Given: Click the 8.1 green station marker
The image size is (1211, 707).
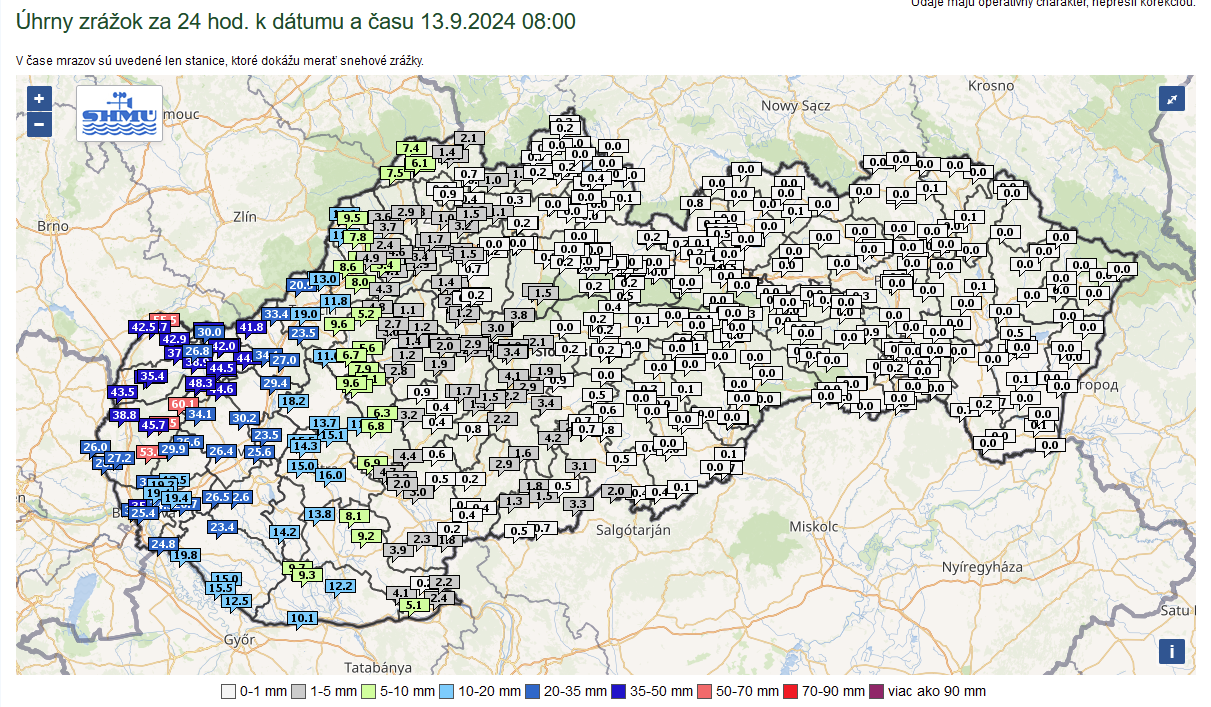Looking at the screenshot, I should point(355,516).
